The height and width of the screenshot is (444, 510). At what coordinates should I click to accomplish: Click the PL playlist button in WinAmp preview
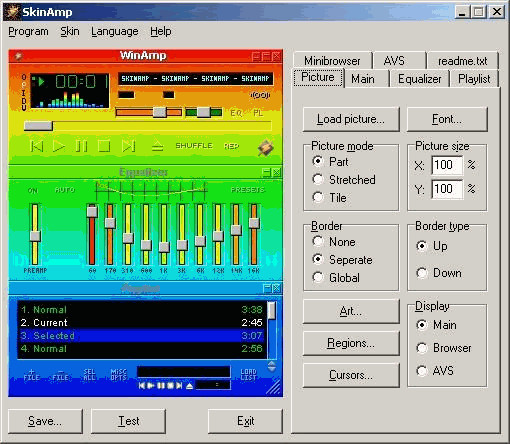(258, 113)
